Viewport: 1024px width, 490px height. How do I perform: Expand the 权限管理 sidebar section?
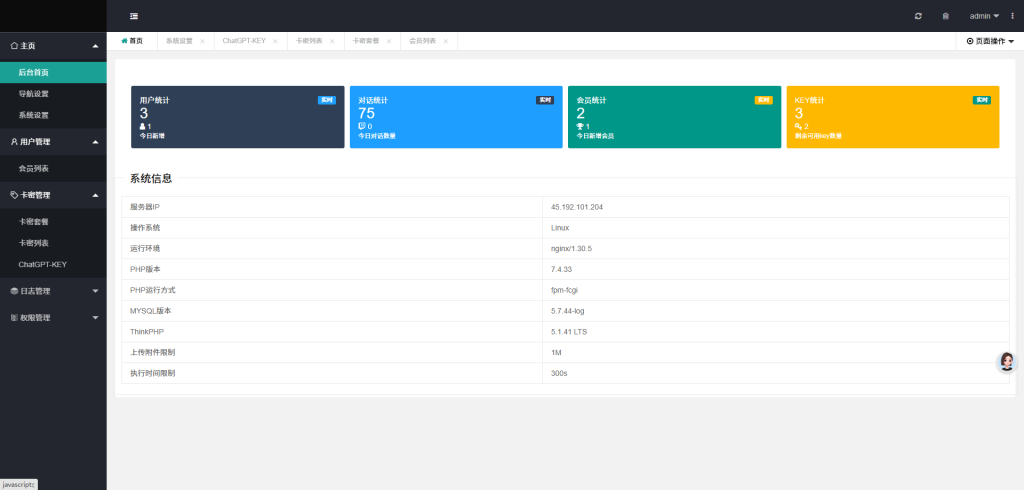[x=53, y=318]
